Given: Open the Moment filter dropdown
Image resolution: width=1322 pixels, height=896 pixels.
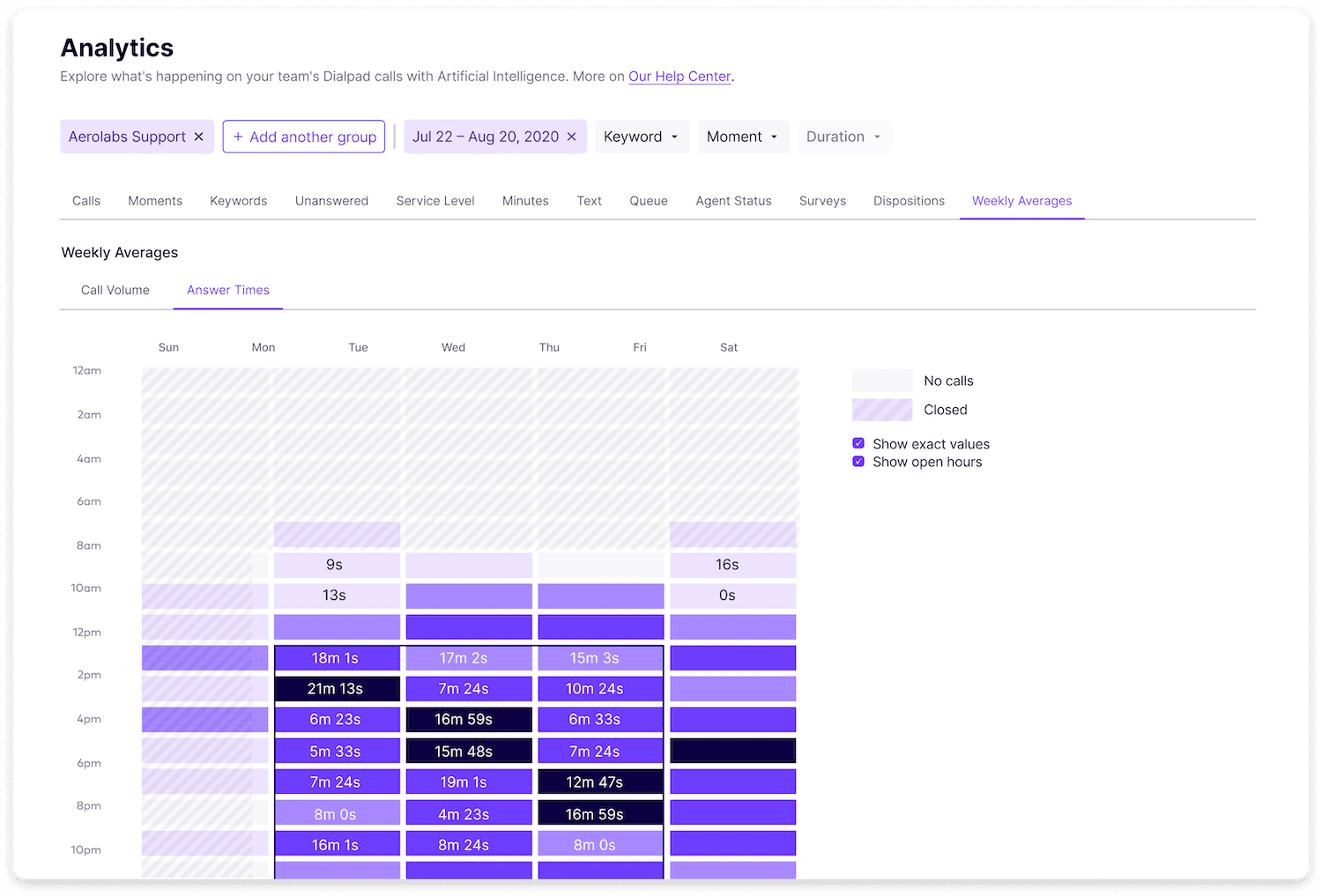Looking at the screenshot, I should click(x=743, y=137).
